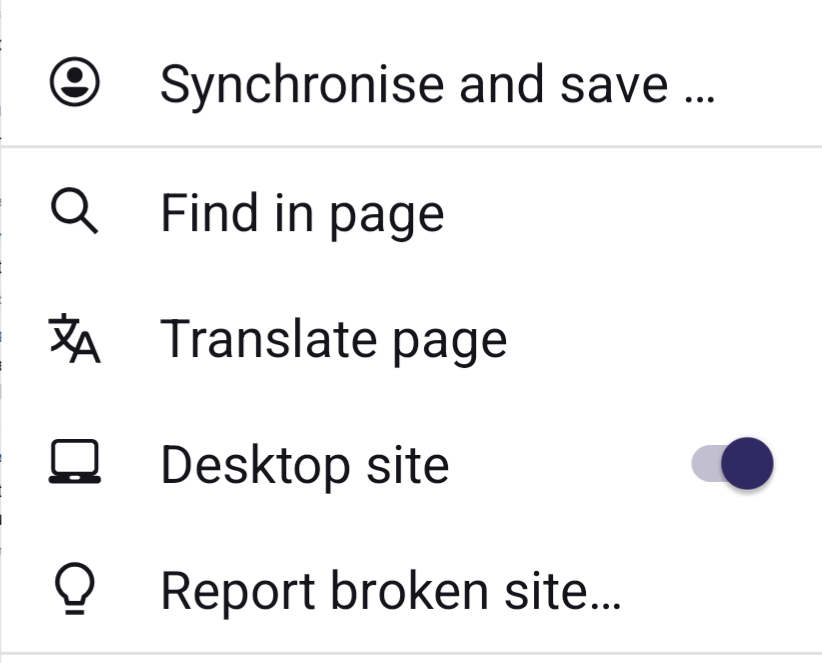Click the word broken in Report row
The height and width of the screenshot is (663, 822).
click(429, 591)
